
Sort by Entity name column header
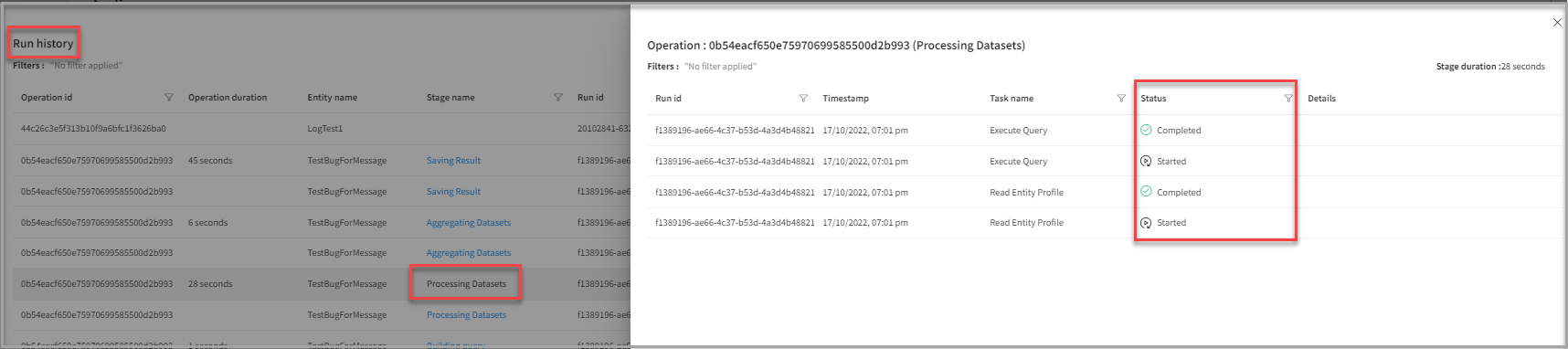[x=333, y=98]
